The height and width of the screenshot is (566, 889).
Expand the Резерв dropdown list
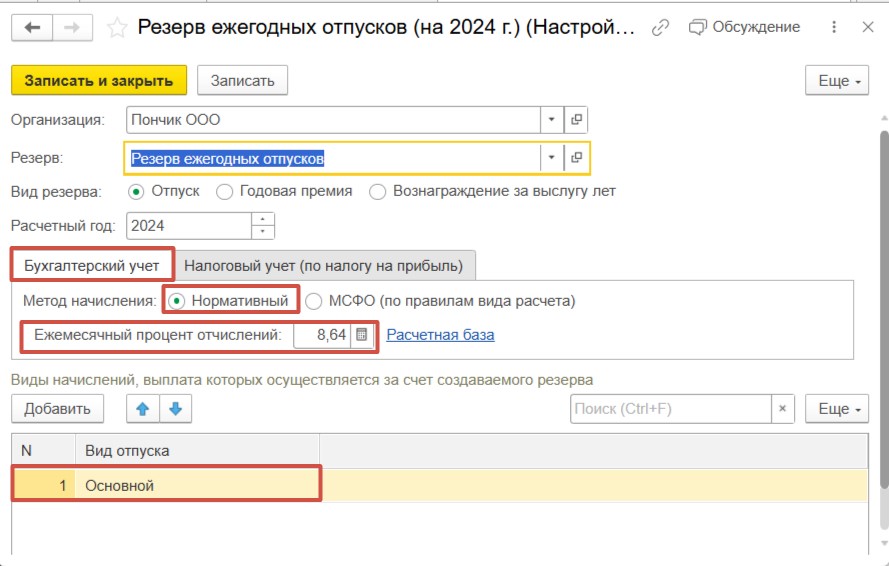pyautogui.click(x=551, y=158)
